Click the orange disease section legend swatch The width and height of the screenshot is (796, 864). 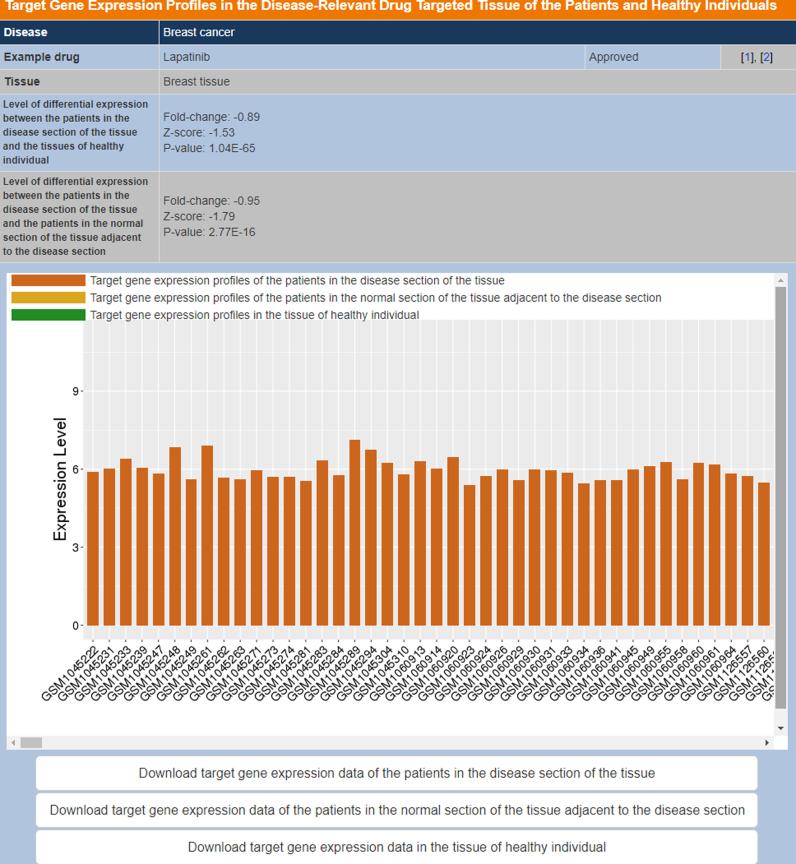48,281
